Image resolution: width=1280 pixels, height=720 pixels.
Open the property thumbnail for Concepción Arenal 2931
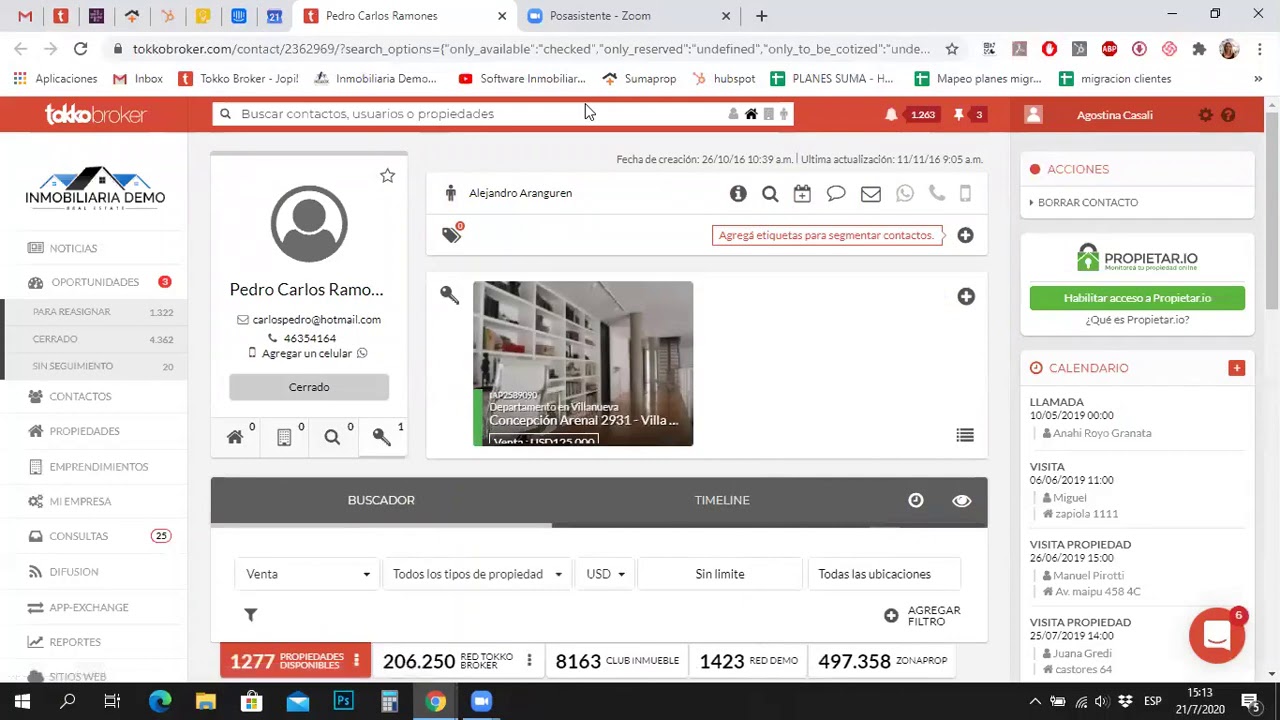point(583,363)
